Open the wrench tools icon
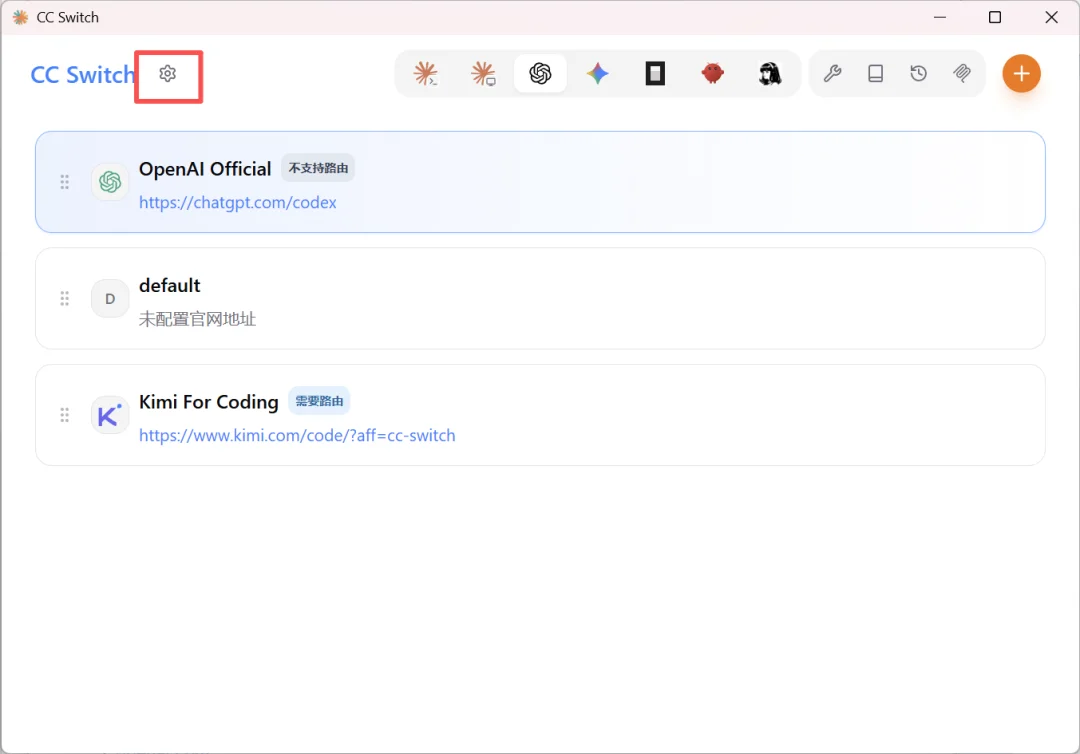Image resolution: width=1080 pixels, height=754 pixels. (832, 74)
